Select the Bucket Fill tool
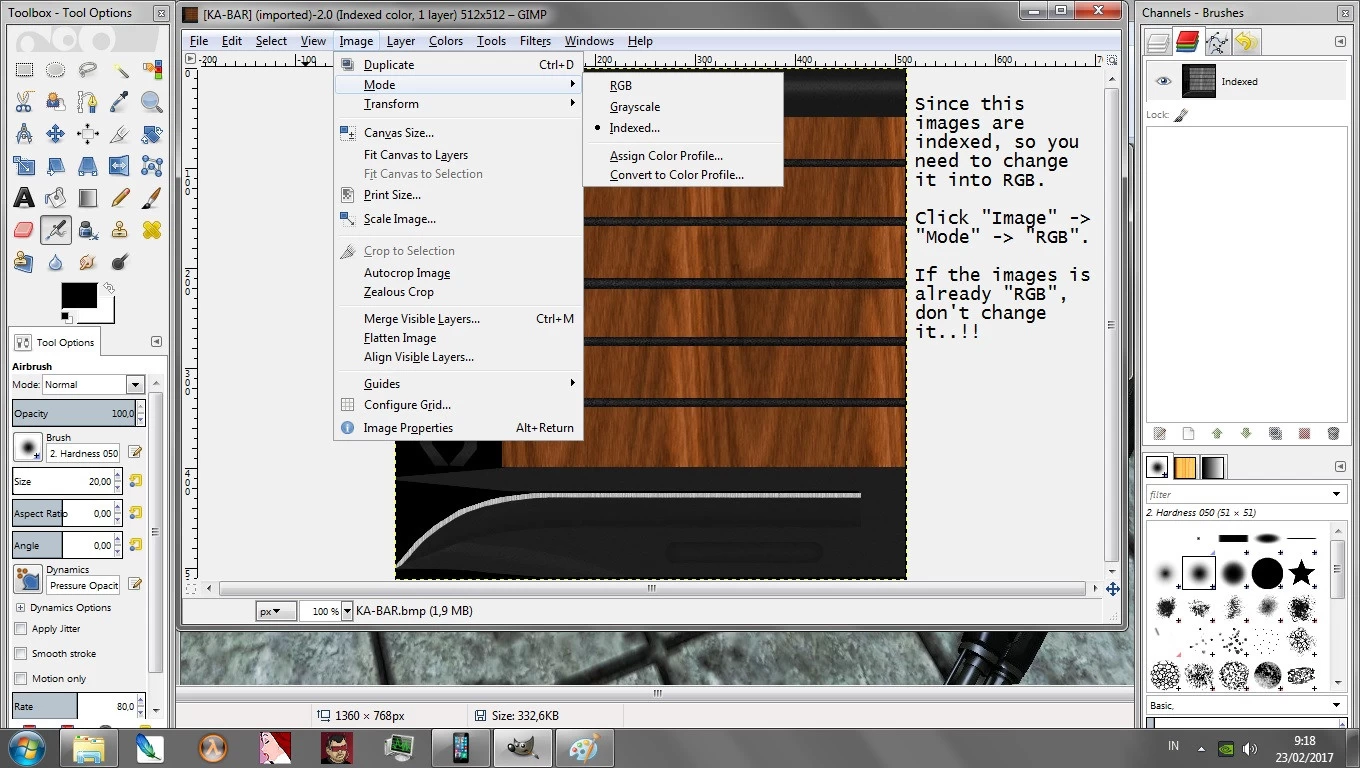The image size is (1360, 768). tap(56, 198)
